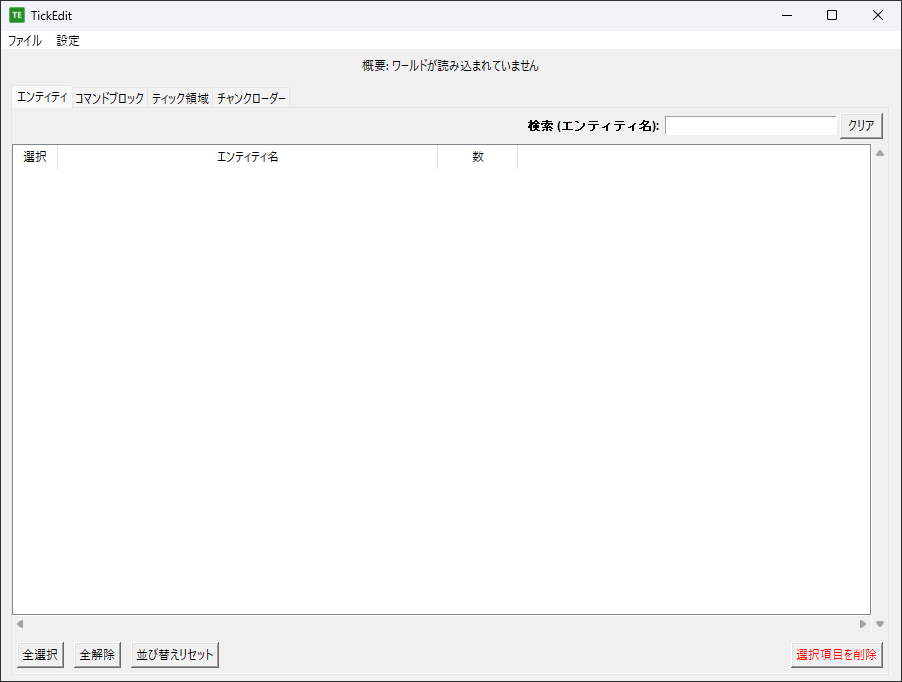Switch to the チャンクローダー tab
The height and width of the screenshot is (682, 902).
[x=251, y=98]
